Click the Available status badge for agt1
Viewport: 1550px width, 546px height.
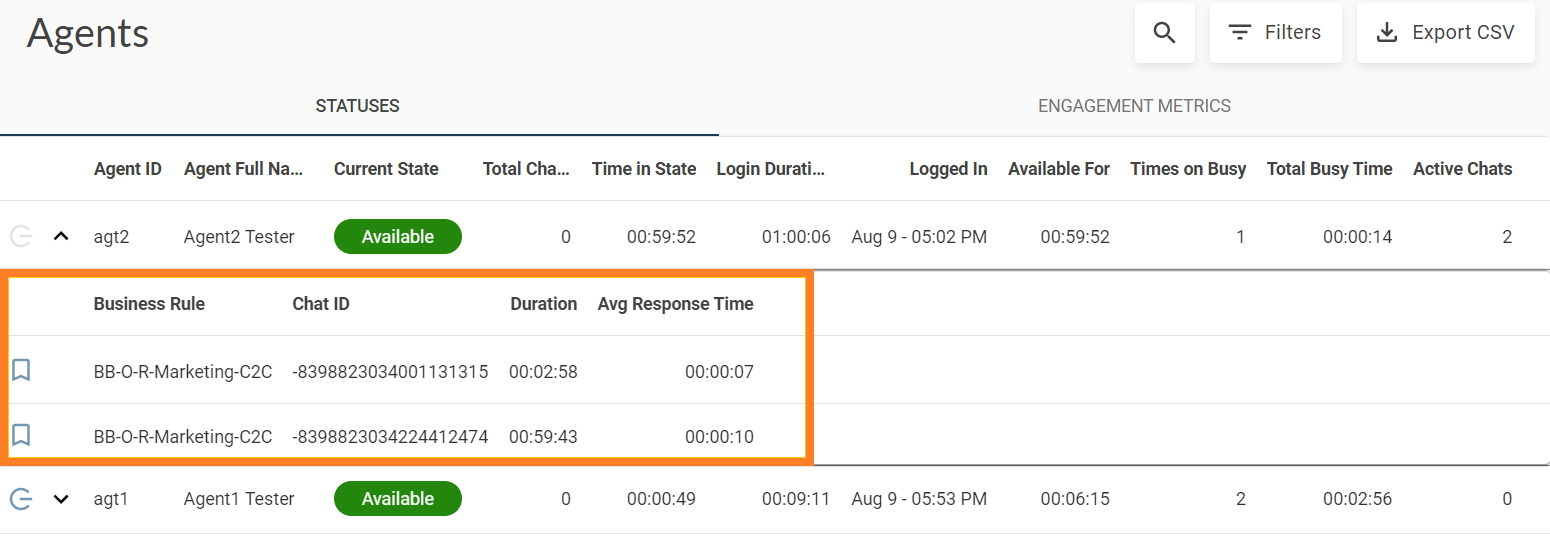point(397,499)
